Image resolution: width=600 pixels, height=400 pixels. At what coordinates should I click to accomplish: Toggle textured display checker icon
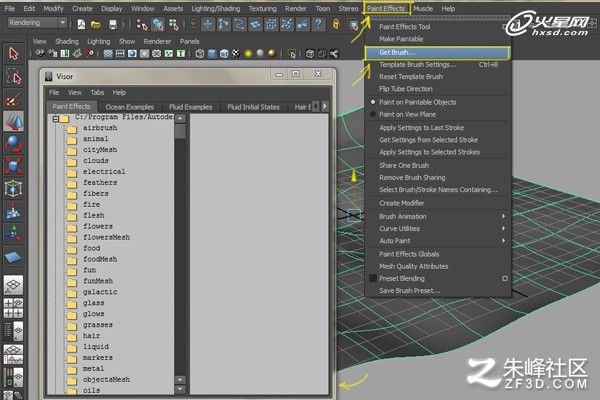pyautogui.click(x=236, y=54)
